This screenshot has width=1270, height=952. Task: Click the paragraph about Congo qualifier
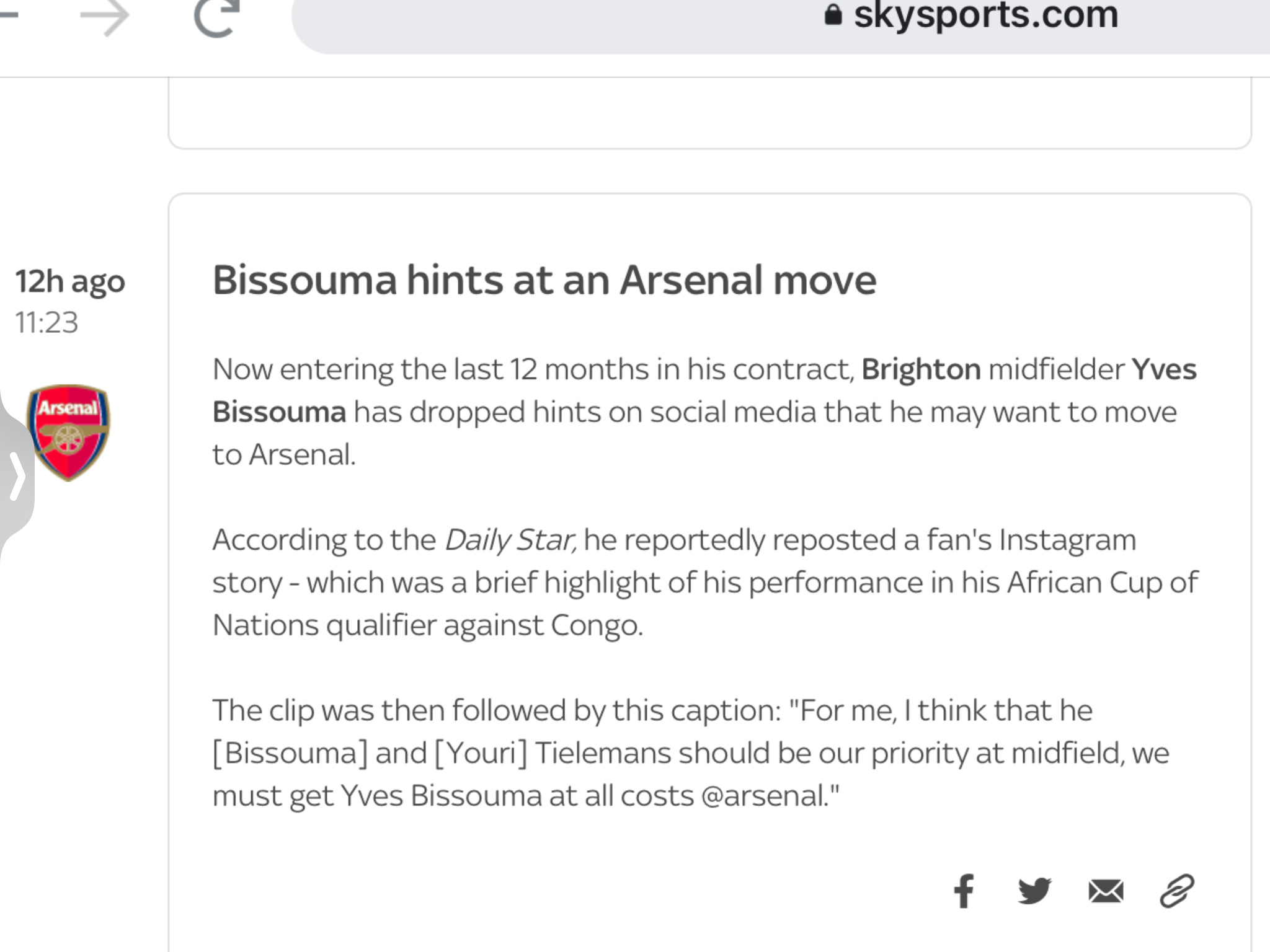point(705,583)
